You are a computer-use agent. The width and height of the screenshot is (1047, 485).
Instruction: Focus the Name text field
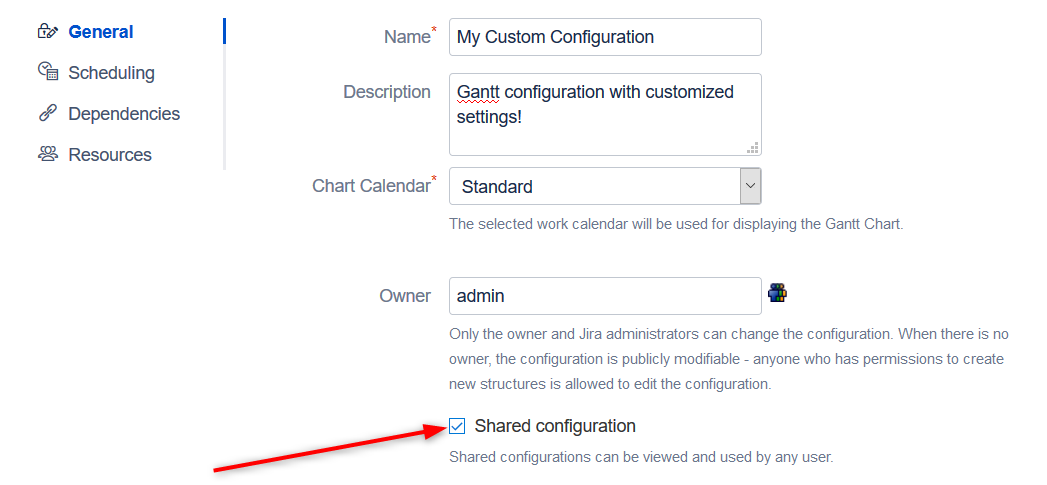point(605,37)
